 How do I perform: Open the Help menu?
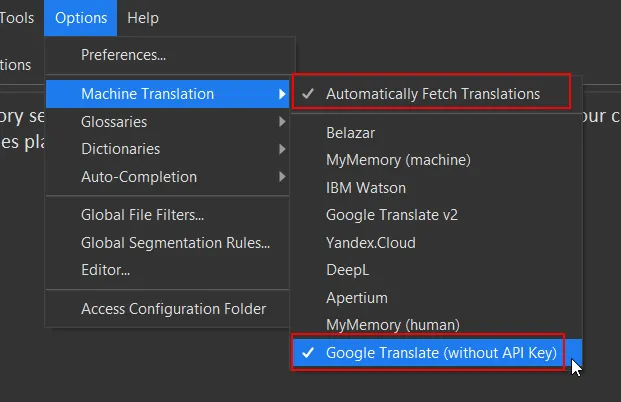(143, 17)
